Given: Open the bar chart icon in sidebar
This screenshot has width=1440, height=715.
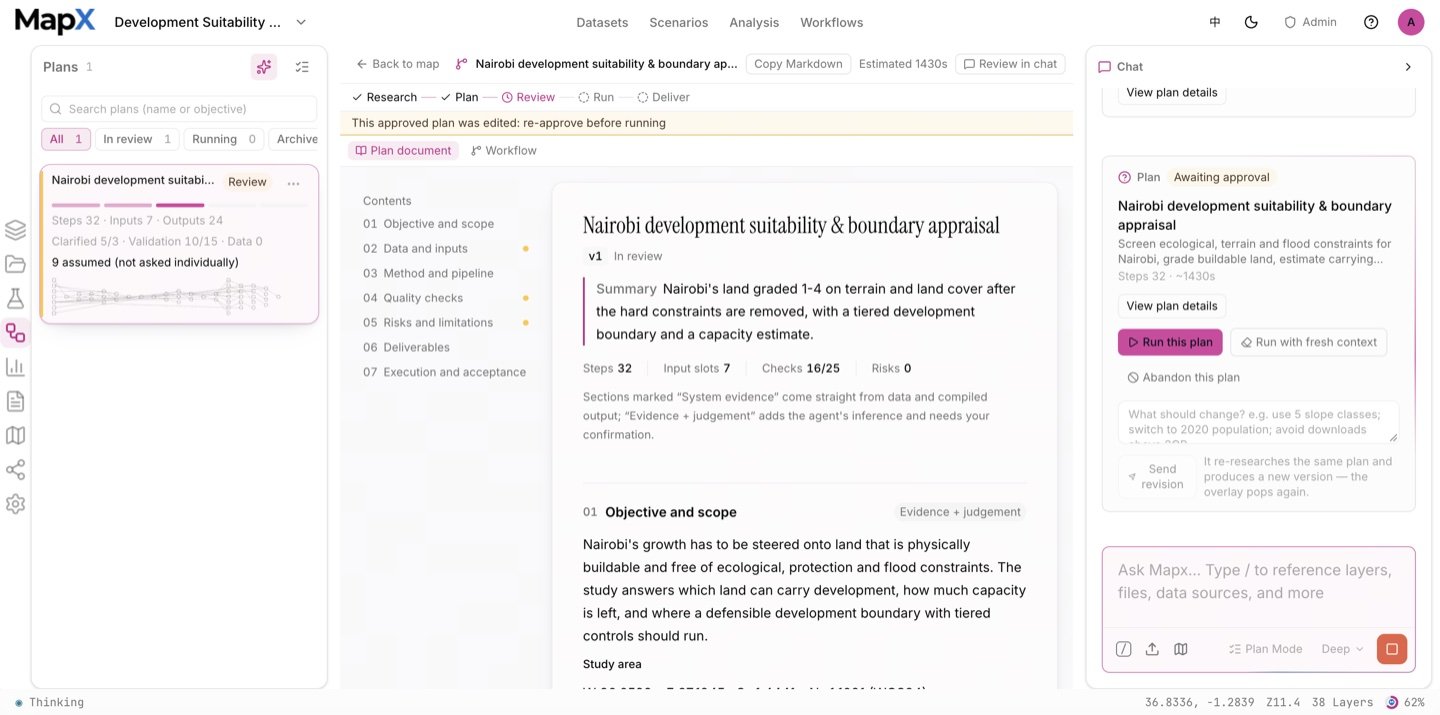Looking at the screenshot, I should tap(15, 367).
